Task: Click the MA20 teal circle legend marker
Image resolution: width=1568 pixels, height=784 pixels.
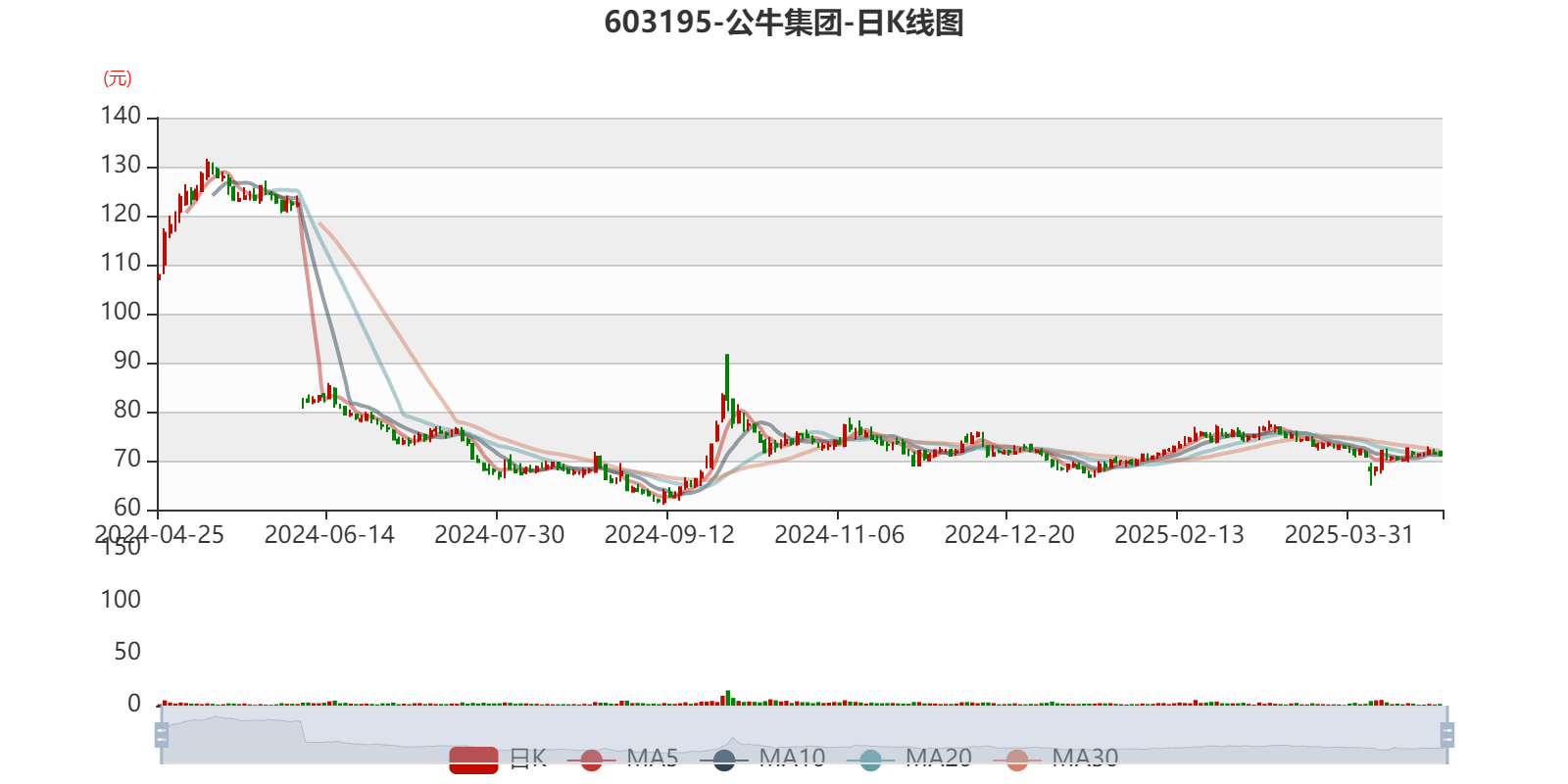Action: point(870,759)
